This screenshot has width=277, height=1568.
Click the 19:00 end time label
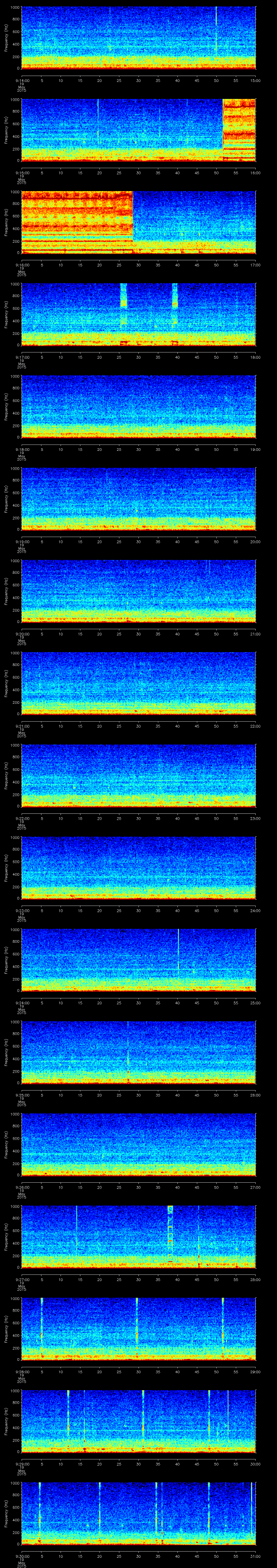point(256,450)
